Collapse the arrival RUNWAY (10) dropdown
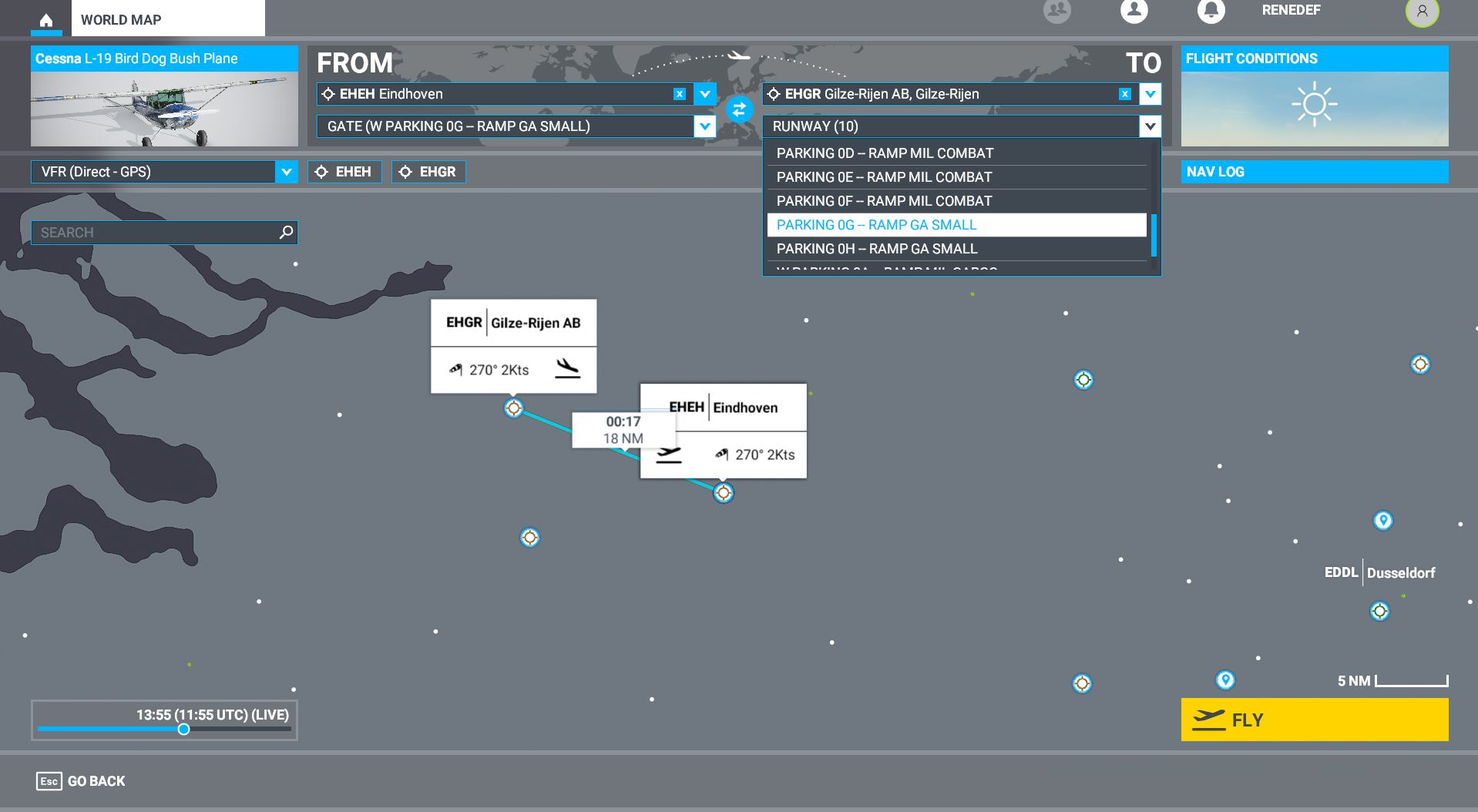Screen dimensions: 1478x812 click(1150, 126)
